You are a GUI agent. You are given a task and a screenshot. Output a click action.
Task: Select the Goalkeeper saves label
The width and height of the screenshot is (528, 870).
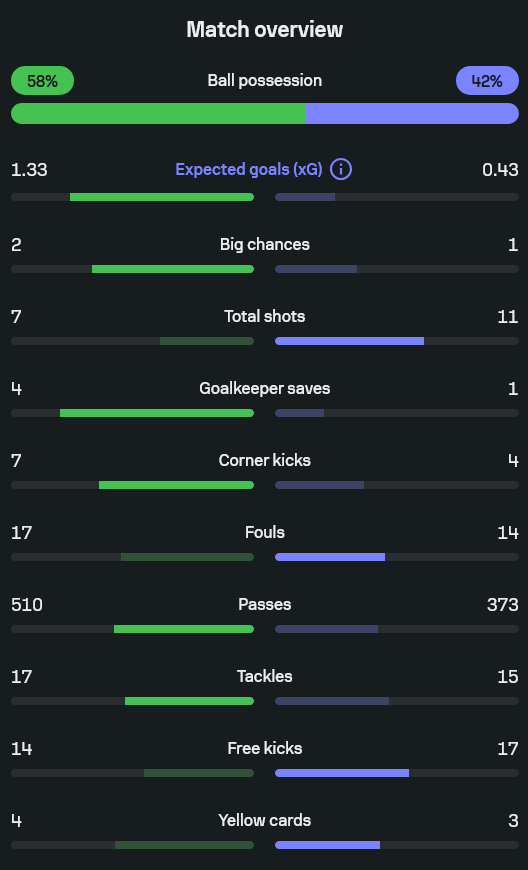click(265, 388)
